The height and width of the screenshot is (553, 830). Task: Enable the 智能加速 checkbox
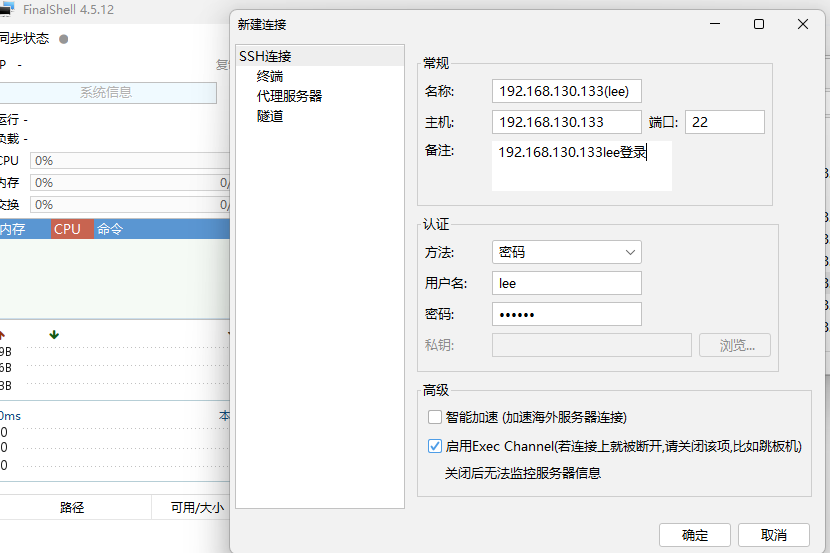[x=435, y=417]
